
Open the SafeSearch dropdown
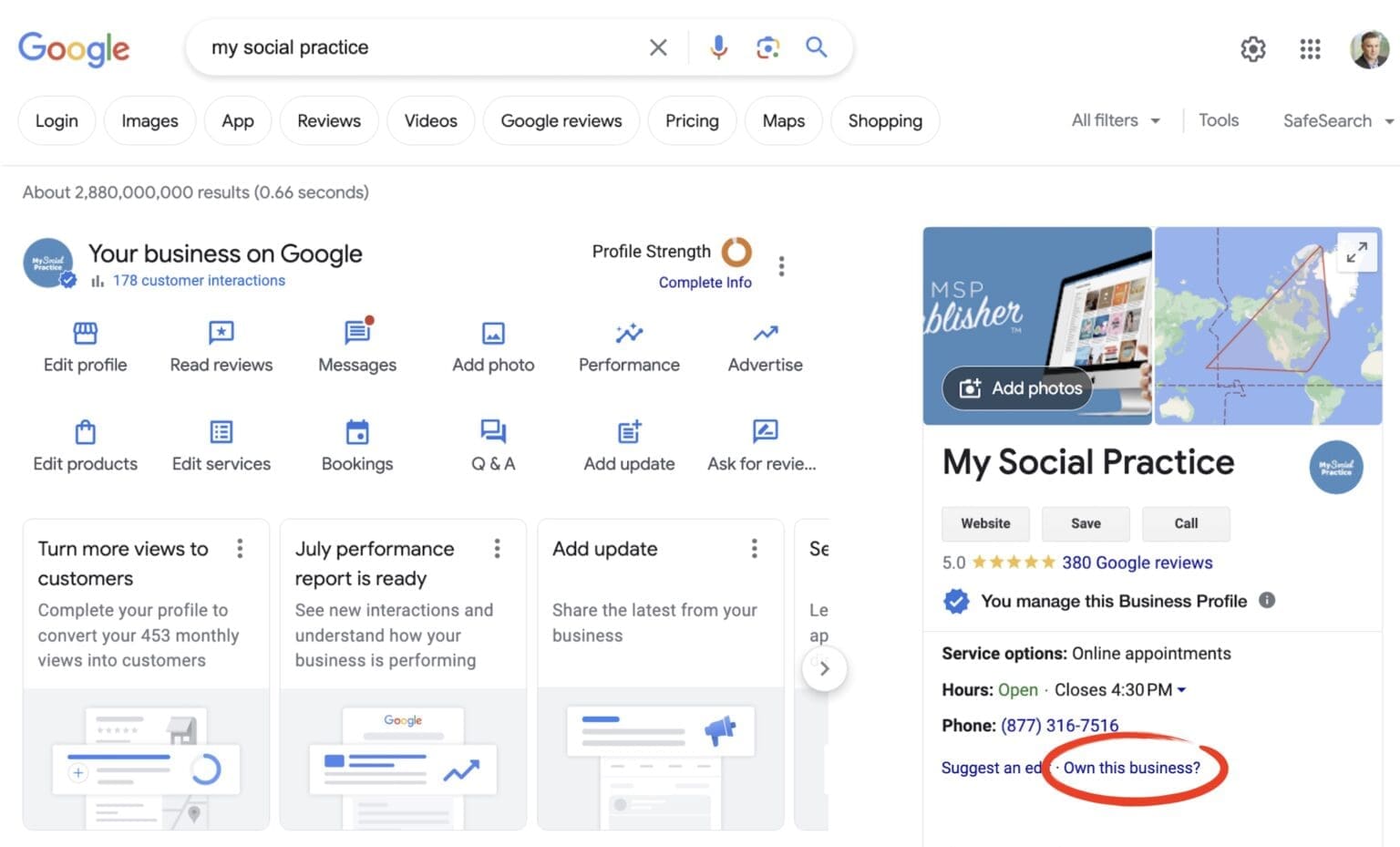click(x=1336, y=120)
